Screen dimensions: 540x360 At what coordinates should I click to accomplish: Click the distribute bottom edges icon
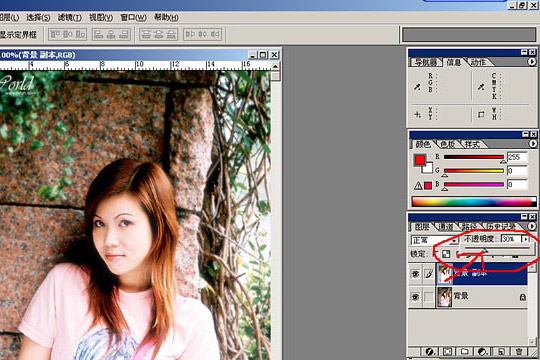pyautogui.click(x=171, y=34)
